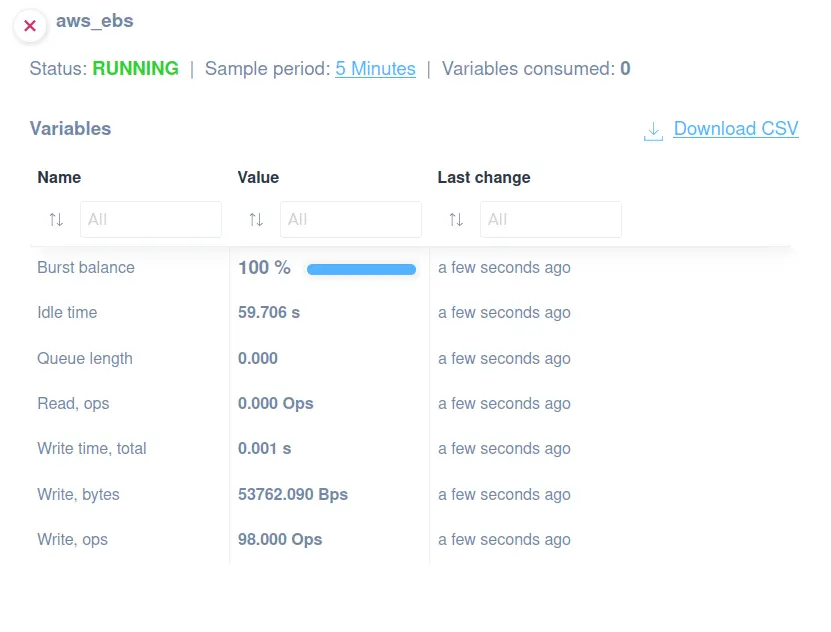Click last change time for Write, ops
This screenshot has height=632, width=831.
click(x=505, y=540)
